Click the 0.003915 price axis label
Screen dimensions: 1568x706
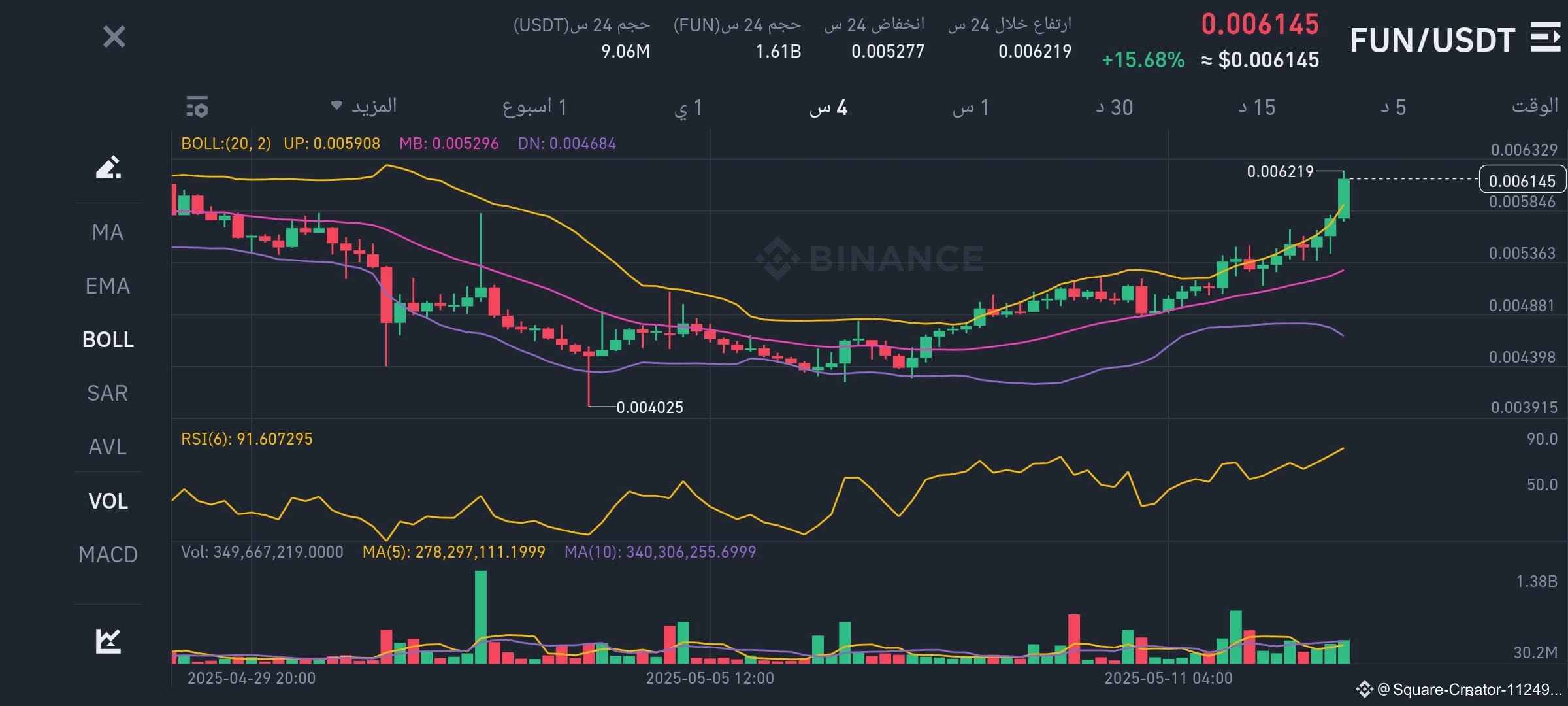pos(1524,407)
